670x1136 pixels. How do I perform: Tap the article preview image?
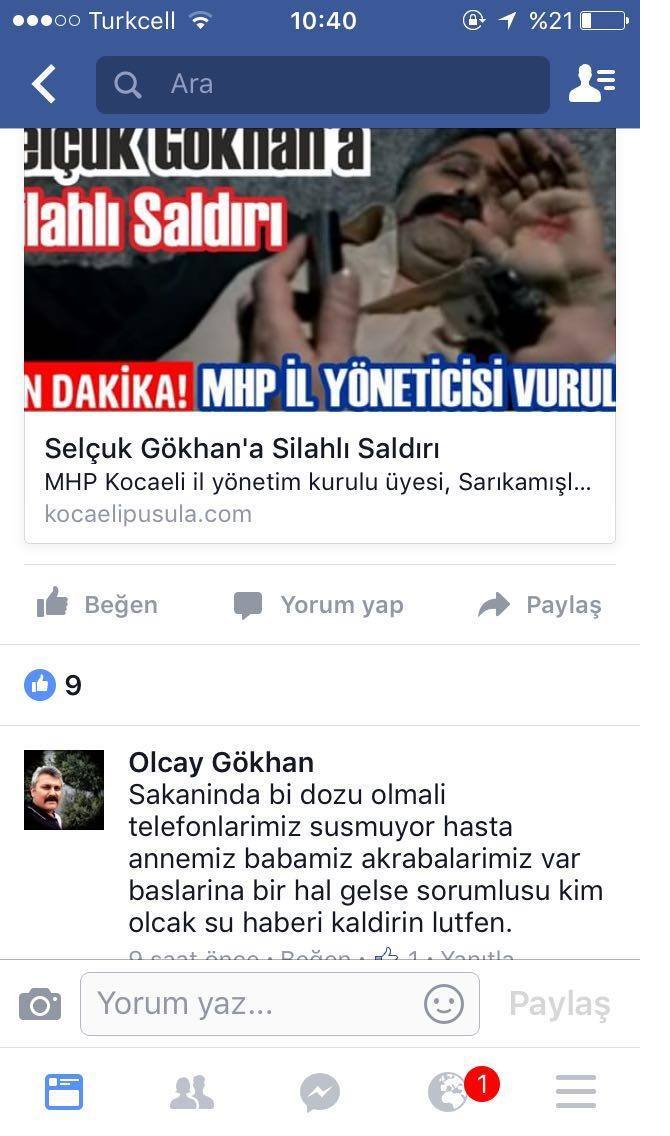(320, 270)
